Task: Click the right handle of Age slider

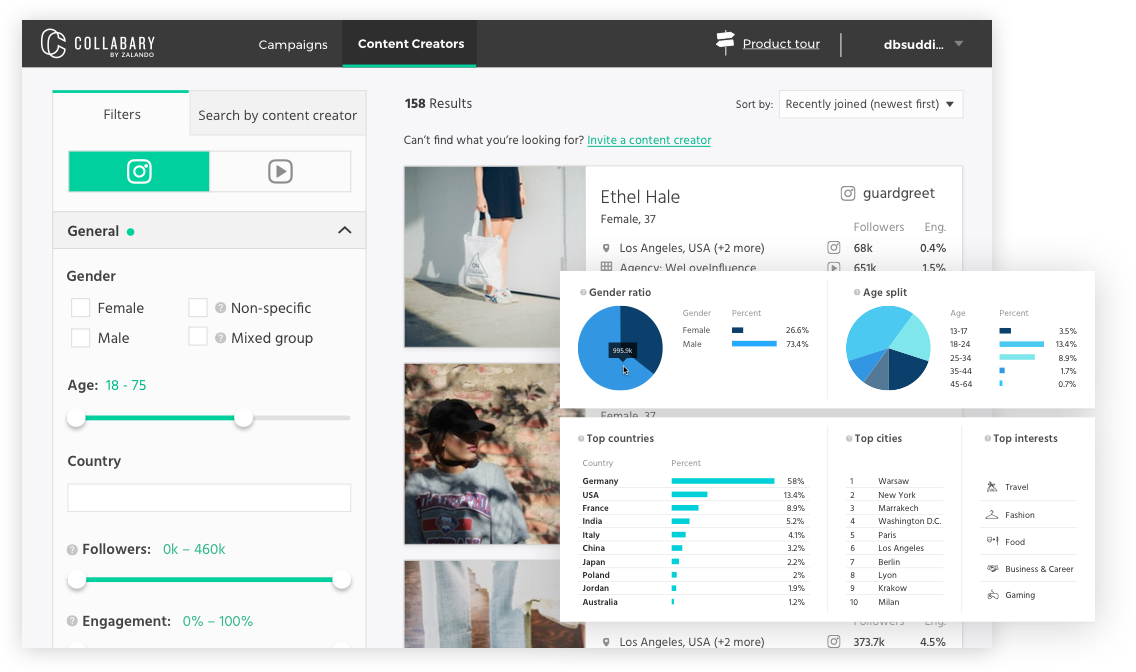Action: pos(243,418)
